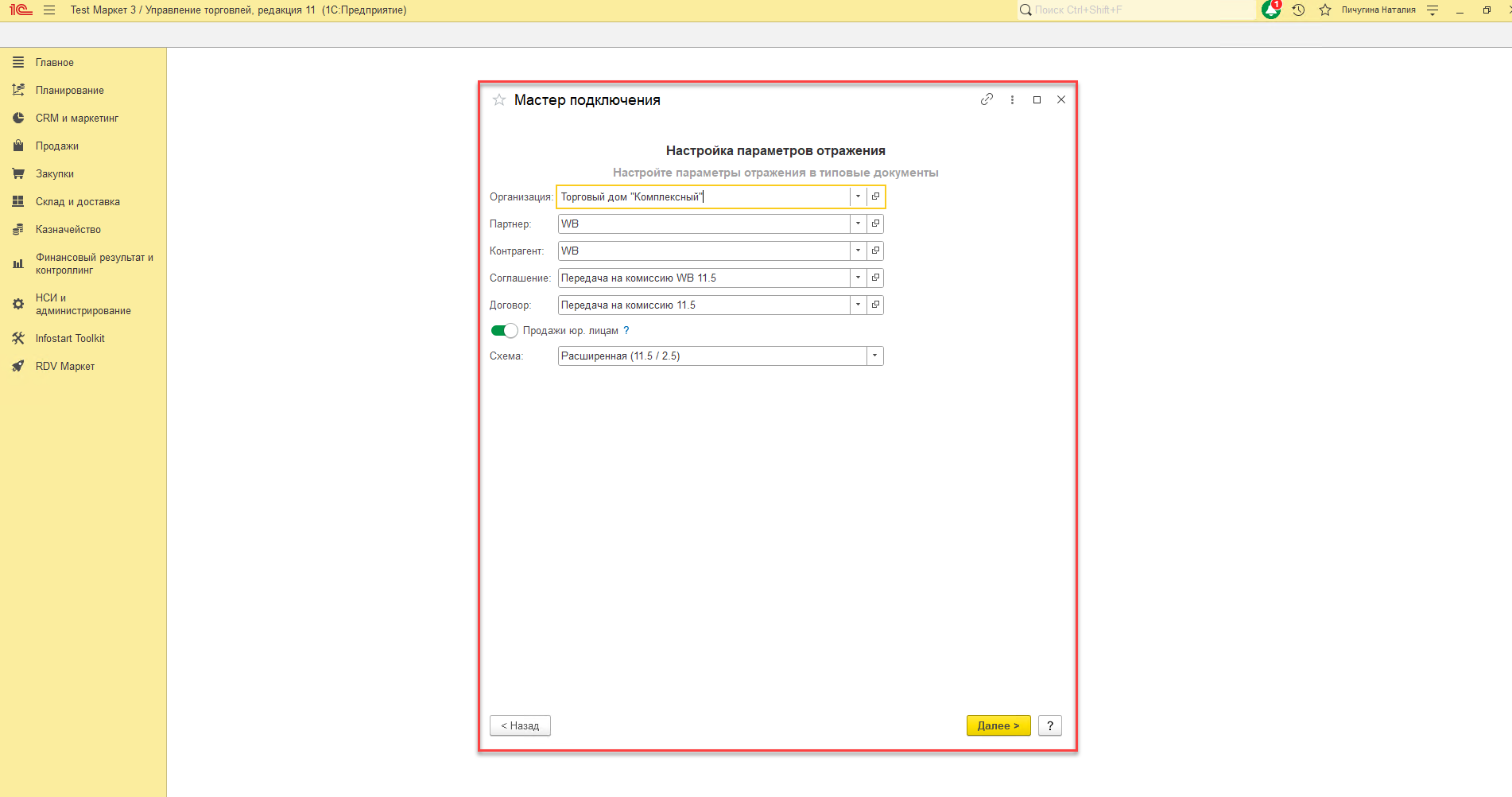Click the question mark hint beside Продажи юр. лицам
Viewport: 1512px width, 797px height.
(x=626, y=331)
